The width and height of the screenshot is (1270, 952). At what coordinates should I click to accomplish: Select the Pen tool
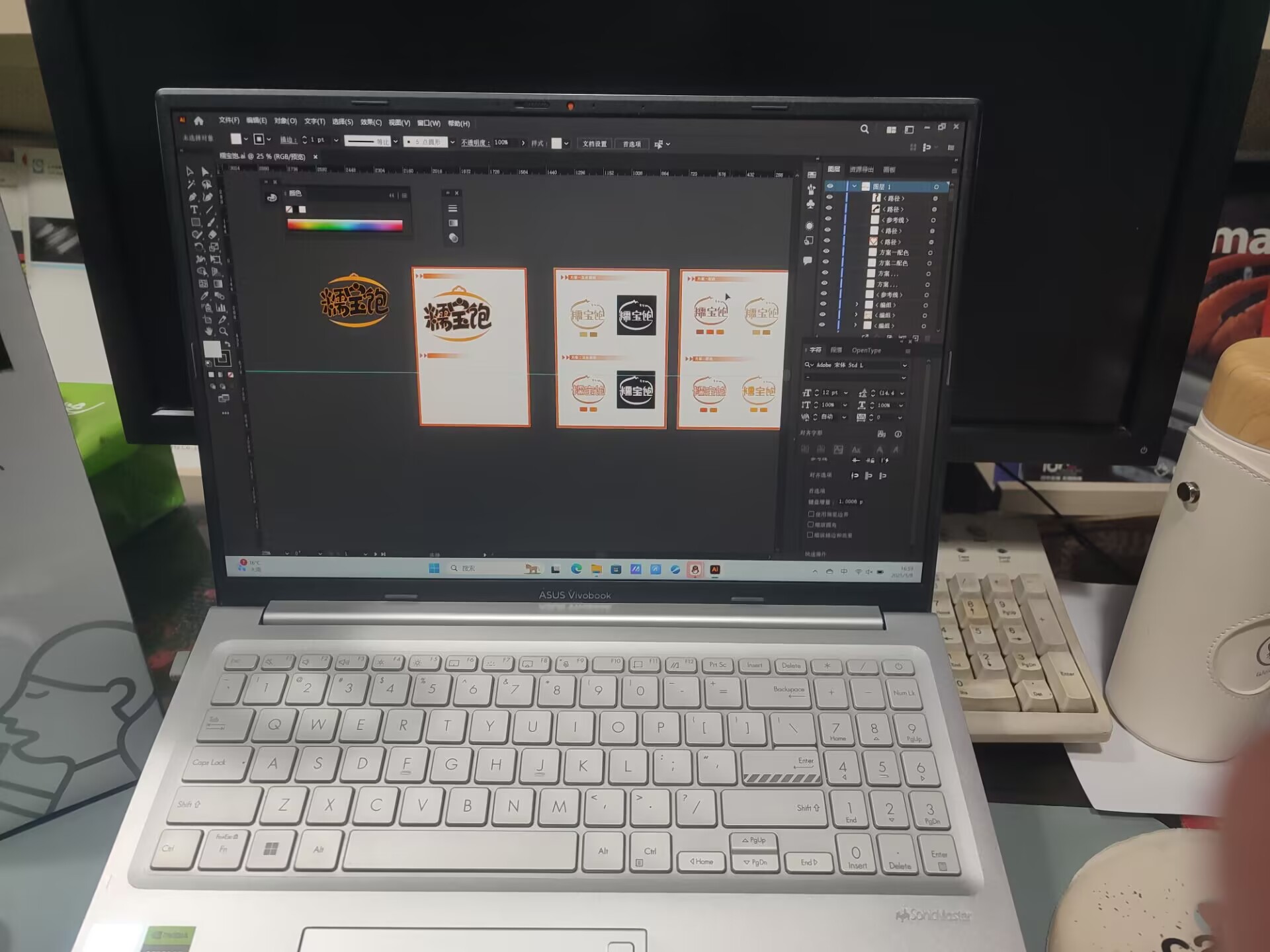pyautogui.click(x=192, y=197)
